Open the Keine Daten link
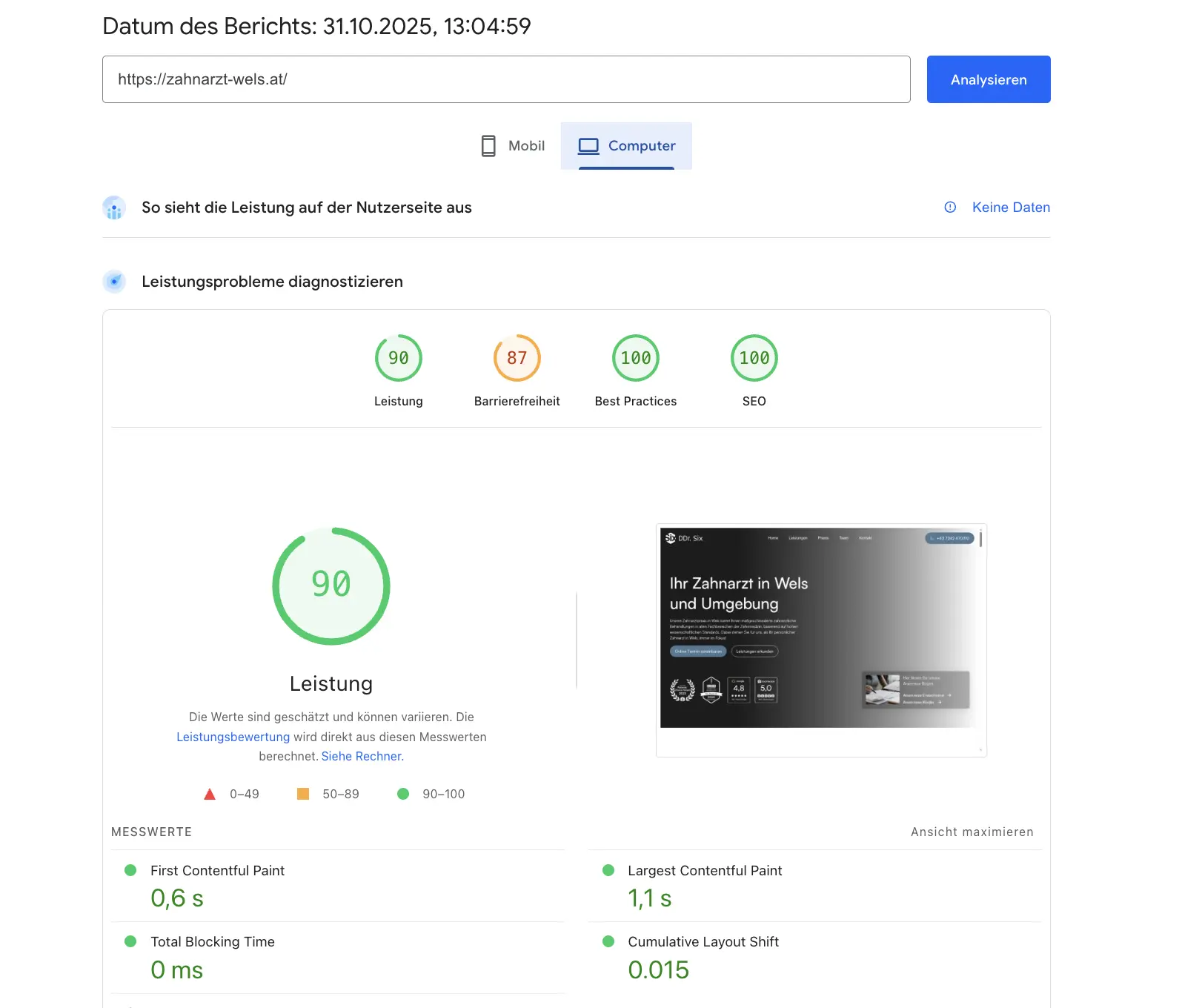 click(1011, 208)
